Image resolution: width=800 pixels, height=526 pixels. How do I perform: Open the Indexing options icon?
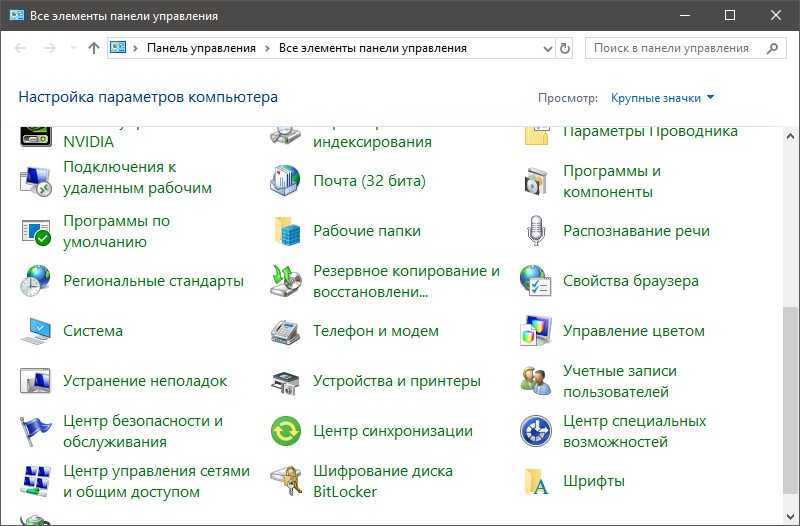[x=286, y=136]
